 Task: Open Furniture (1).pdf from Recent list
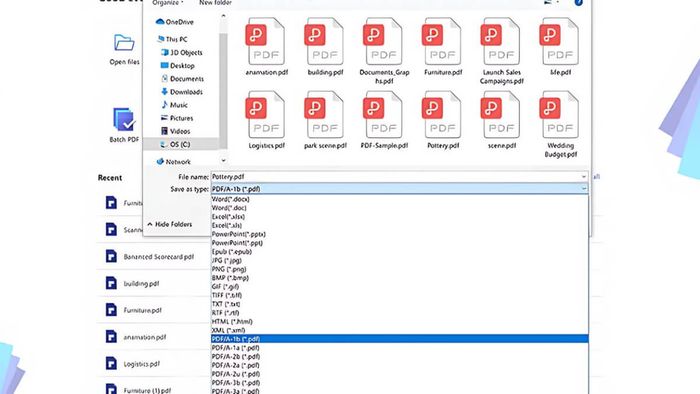(147, 390)
